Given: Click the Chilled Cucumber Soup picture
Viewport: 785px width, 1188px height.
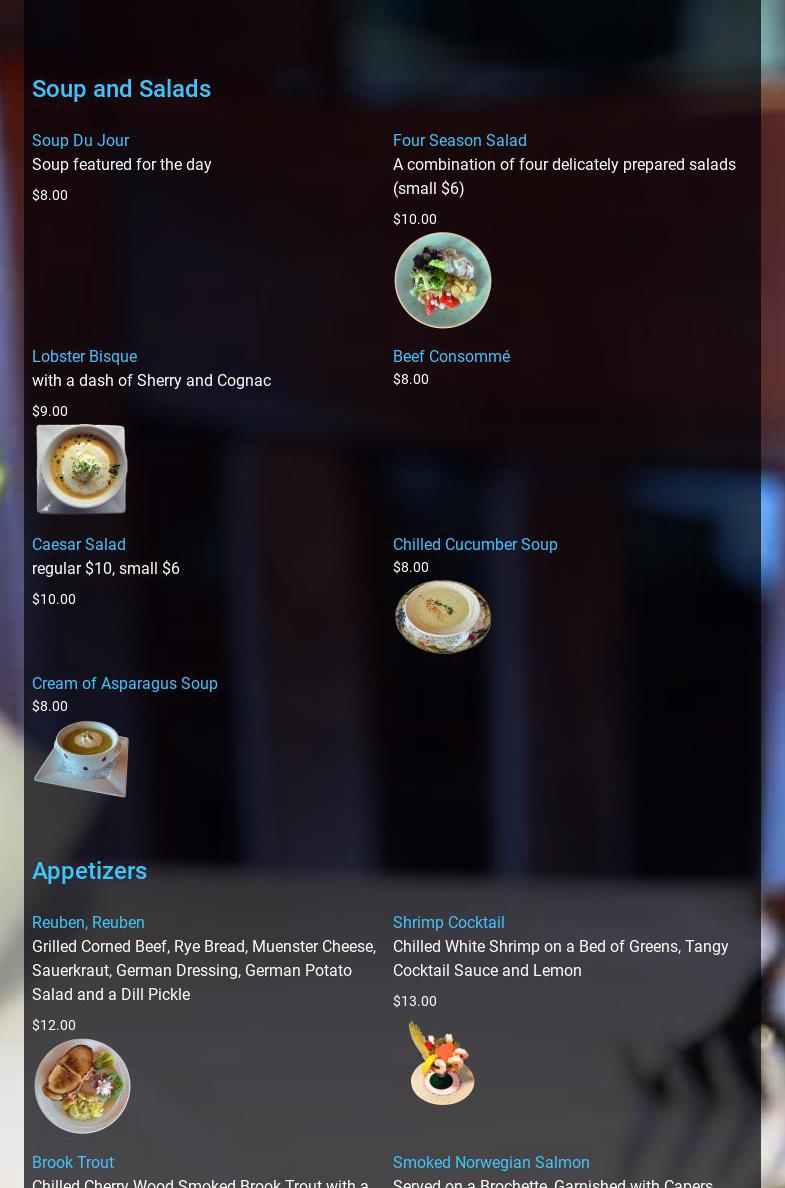Looking at the screenshot, I should (x=443, y=616).
